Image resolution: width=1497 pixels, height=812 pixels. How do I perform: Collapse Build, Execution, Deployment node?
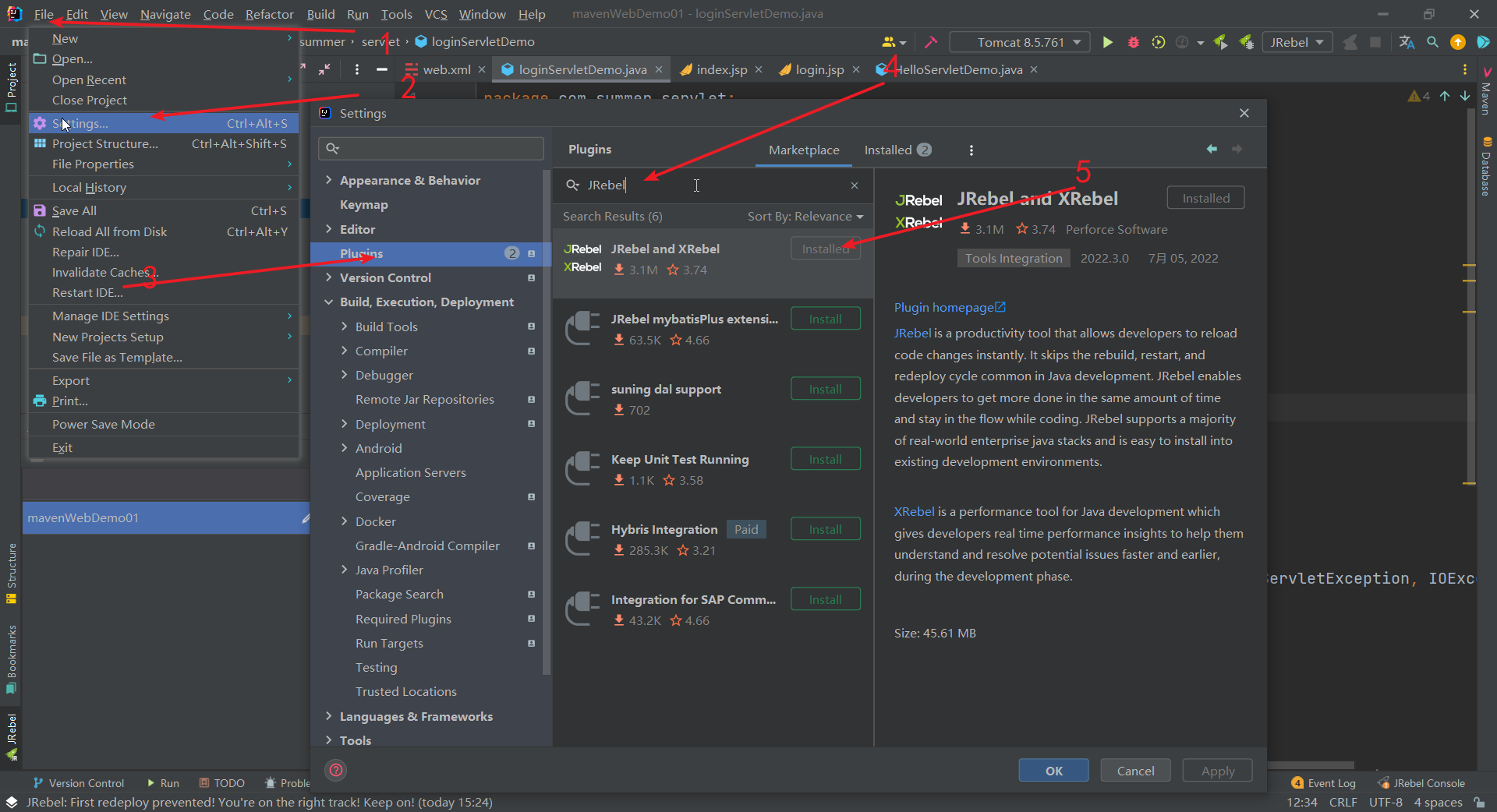[328, 302]
